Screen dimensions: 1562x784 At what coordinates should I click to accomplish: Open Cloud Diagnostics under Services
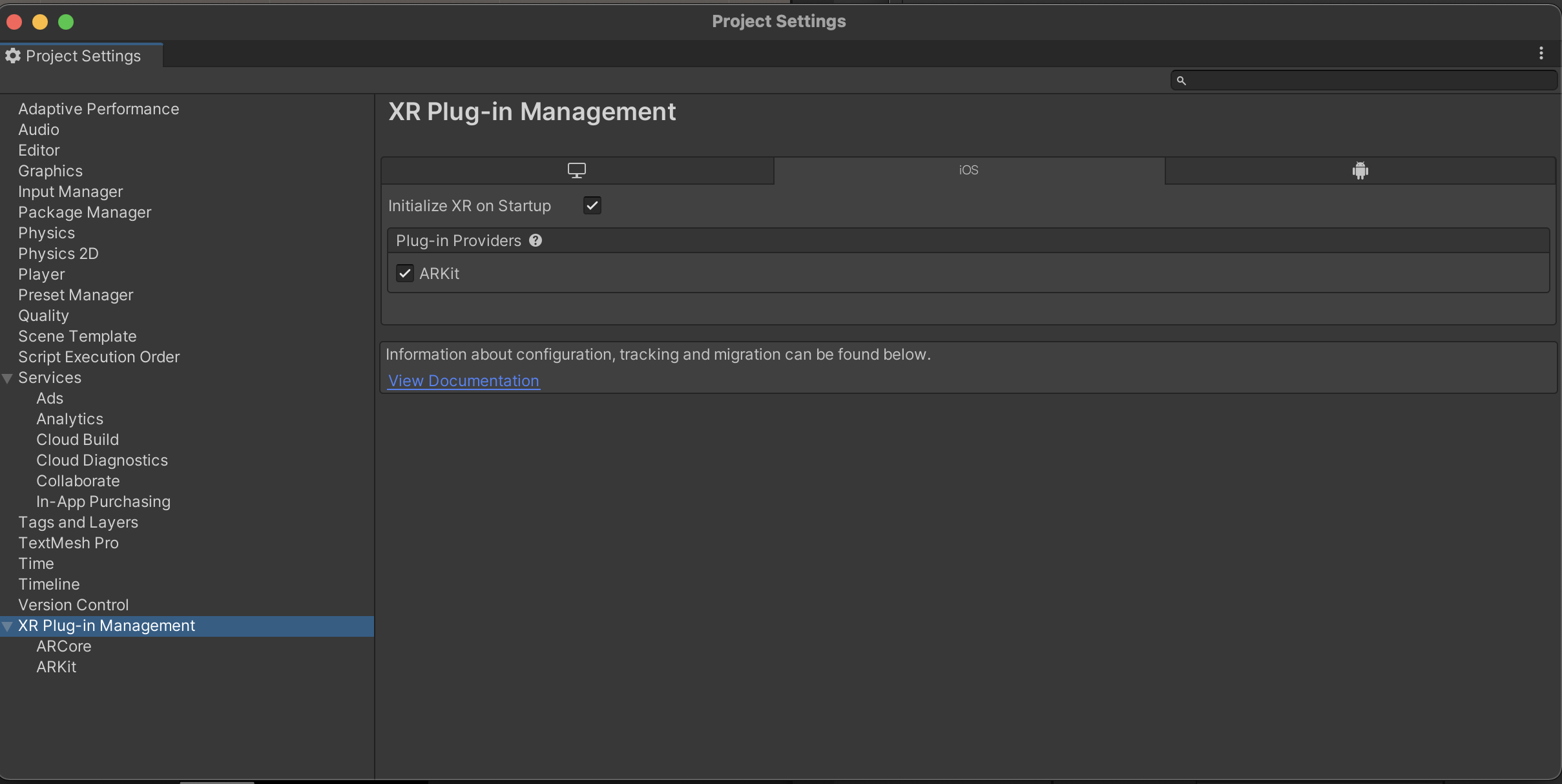tap(102, 460)
